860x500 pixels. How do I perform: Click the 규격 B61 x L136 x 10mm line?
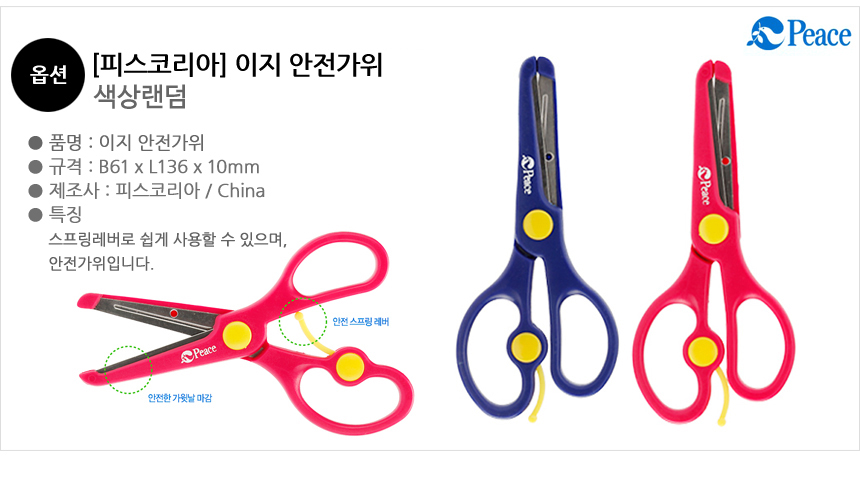click(x=144, y=167)
